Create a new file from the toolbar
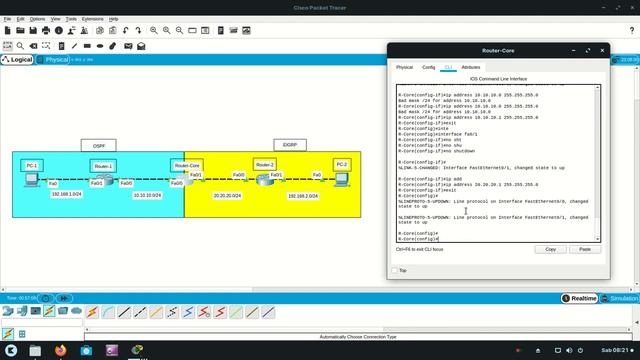640x360 pixels. click(7, 30)
